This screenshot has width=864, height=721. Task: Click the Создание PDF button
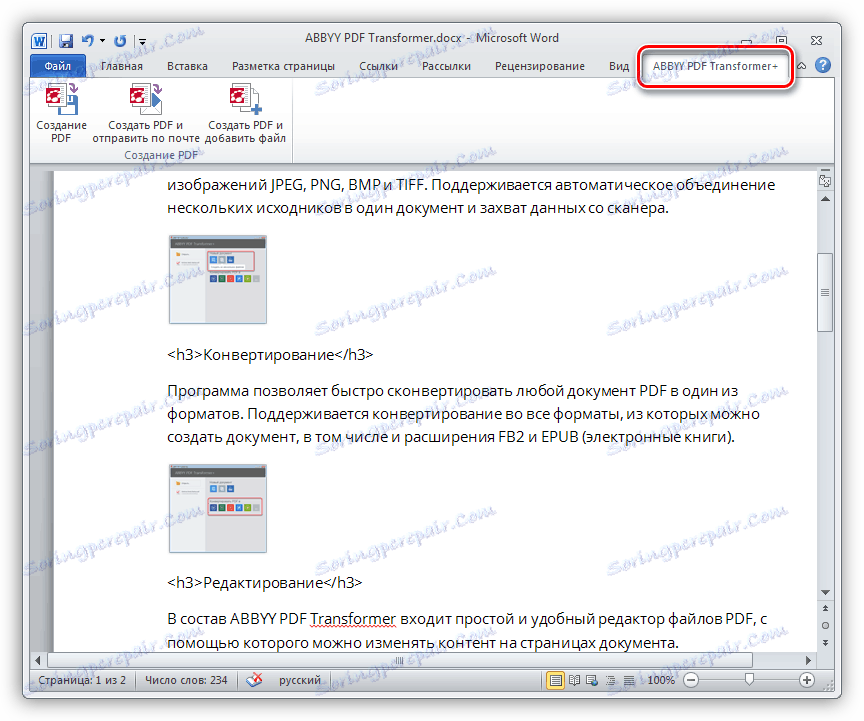point(61,114)
